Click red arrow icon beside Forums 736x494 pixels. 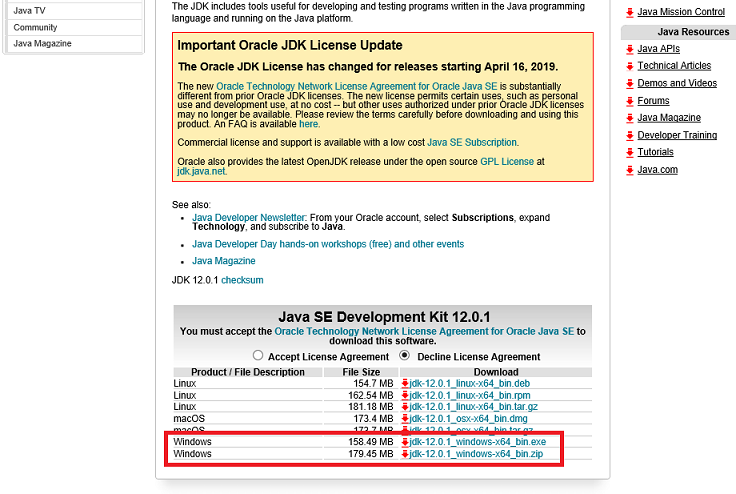point(630,101)
